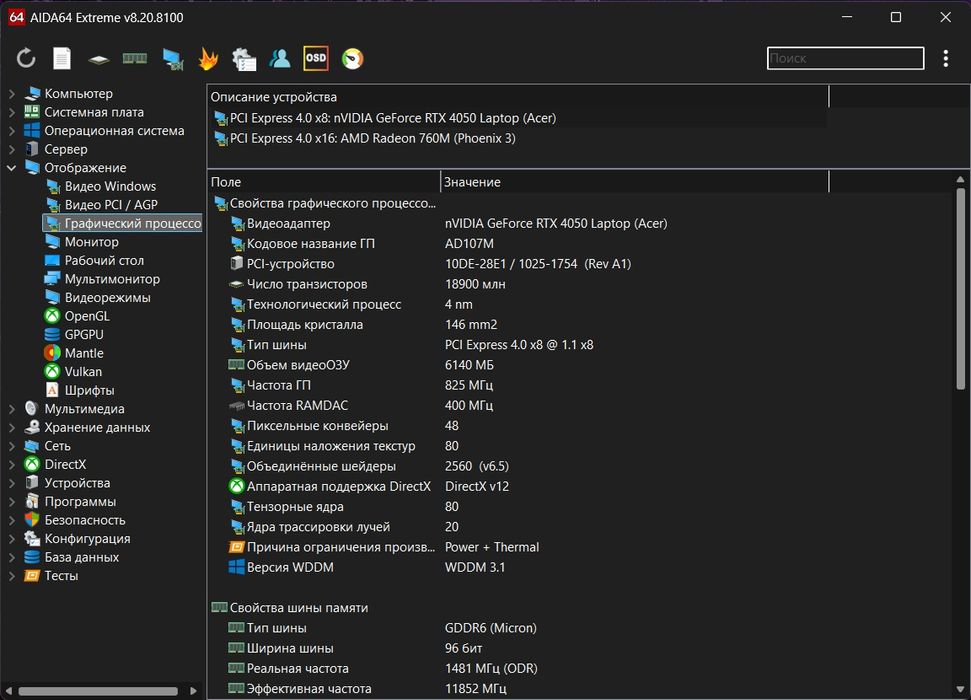Viewport: 971px width, 700px height.
Task: Click the Частота RAMDAC field
Action: tap(297, 405)
